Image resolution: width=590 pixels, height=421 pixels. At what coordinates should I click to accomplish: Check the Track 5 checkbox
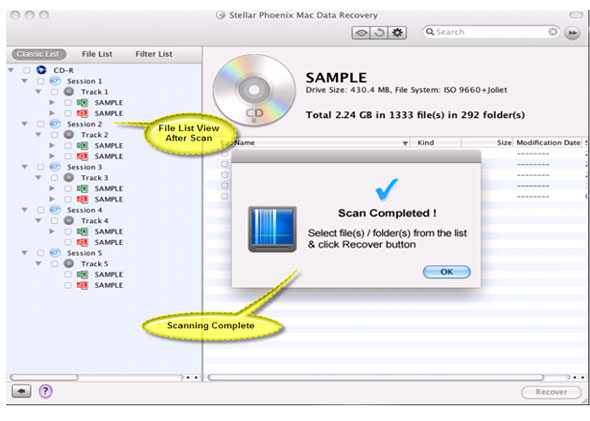(x=54, y=264)
